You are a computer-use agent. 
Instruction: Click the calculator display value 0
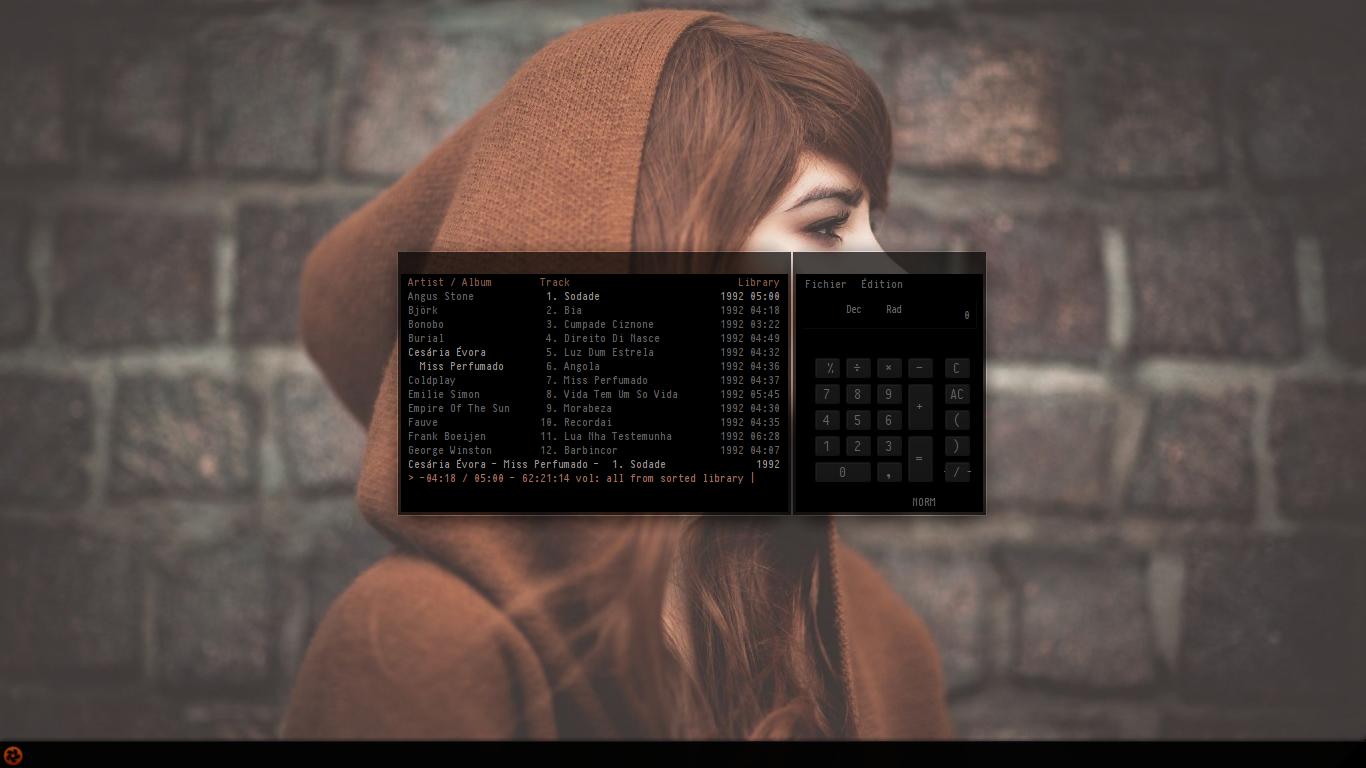click(967, 316)
